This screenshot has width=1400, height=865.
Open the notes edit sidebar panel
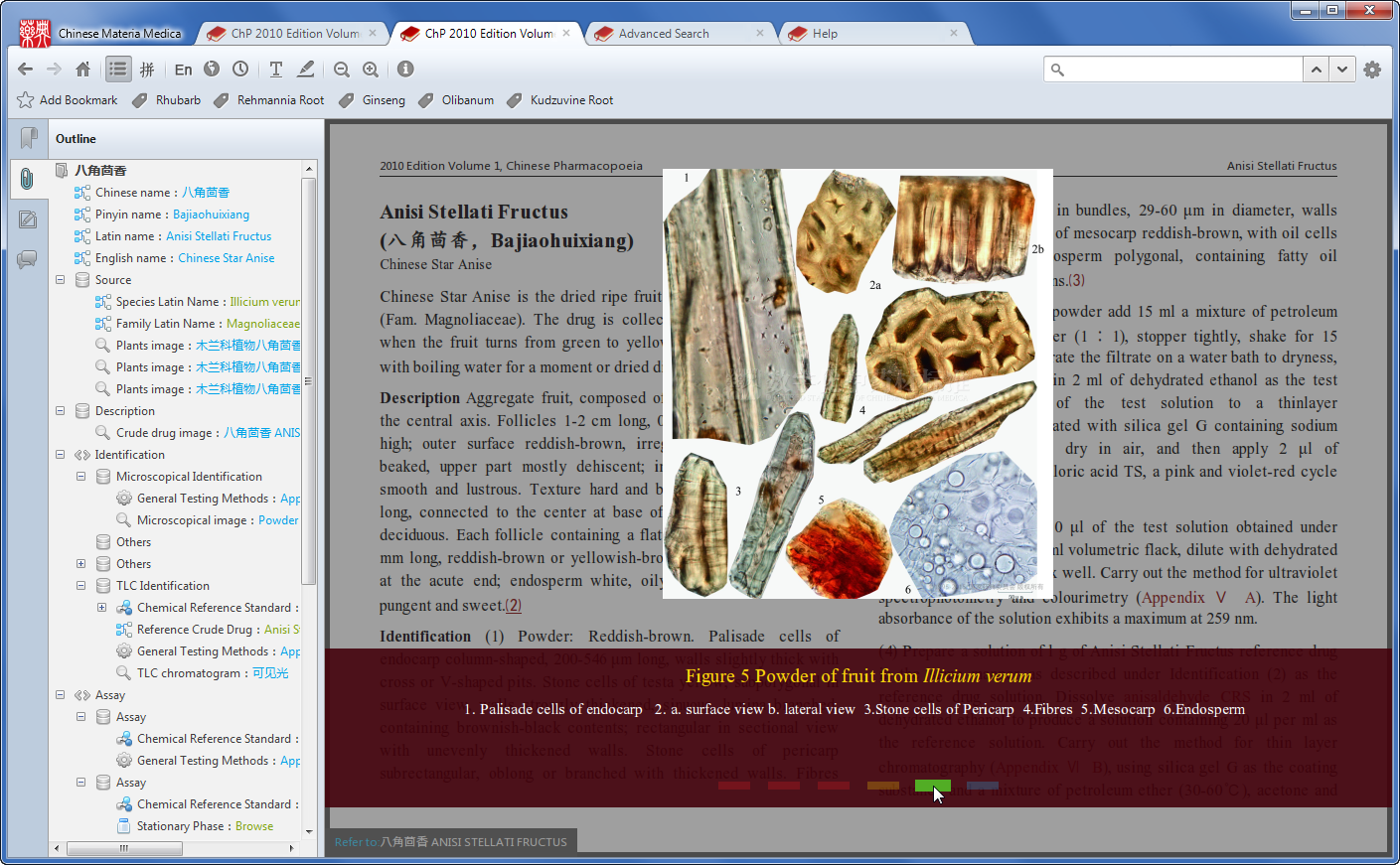(28, 219)
